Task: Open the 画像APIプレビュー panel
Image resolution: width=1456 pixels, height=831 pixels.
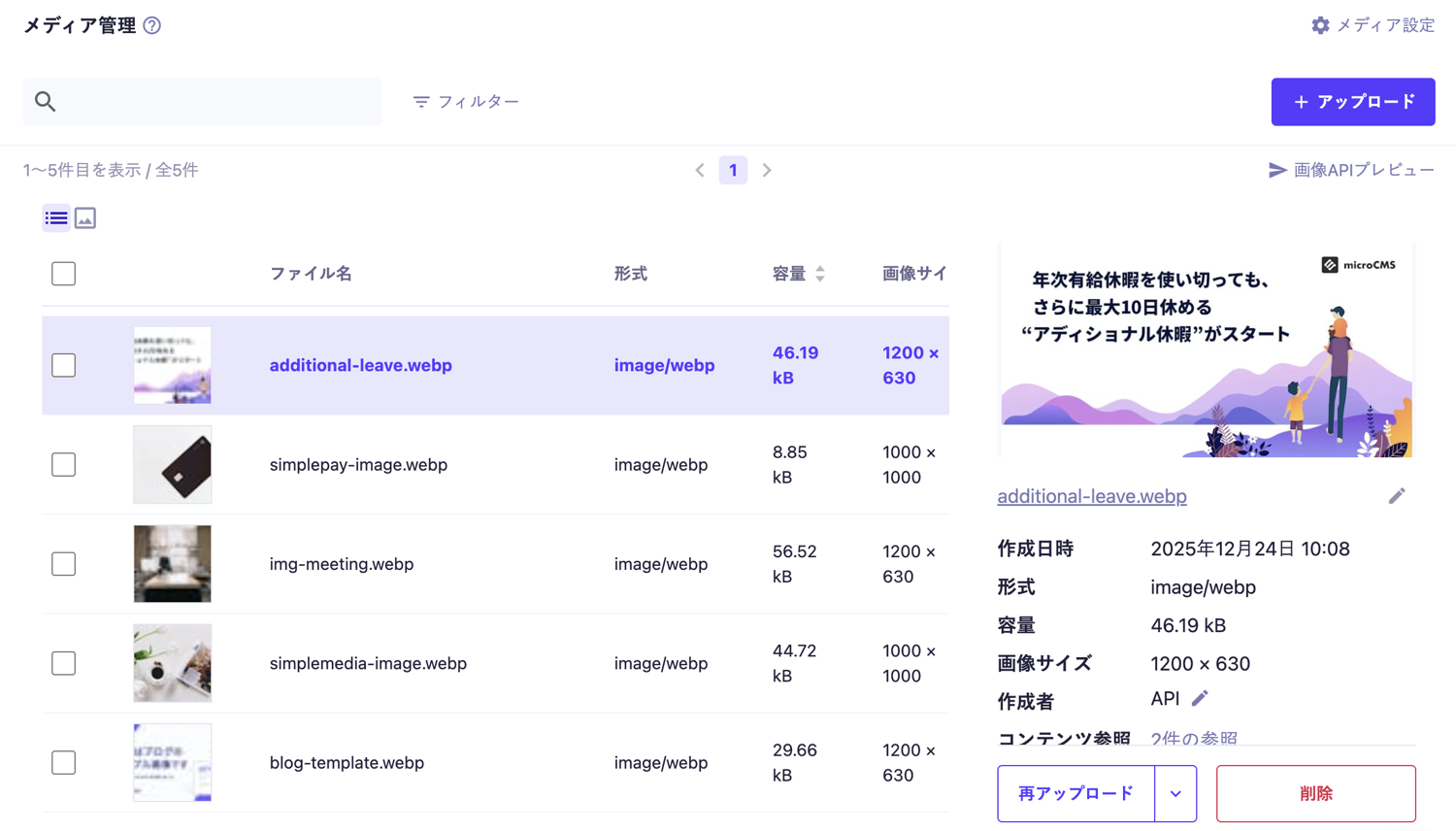Action: pos(1351,170)
